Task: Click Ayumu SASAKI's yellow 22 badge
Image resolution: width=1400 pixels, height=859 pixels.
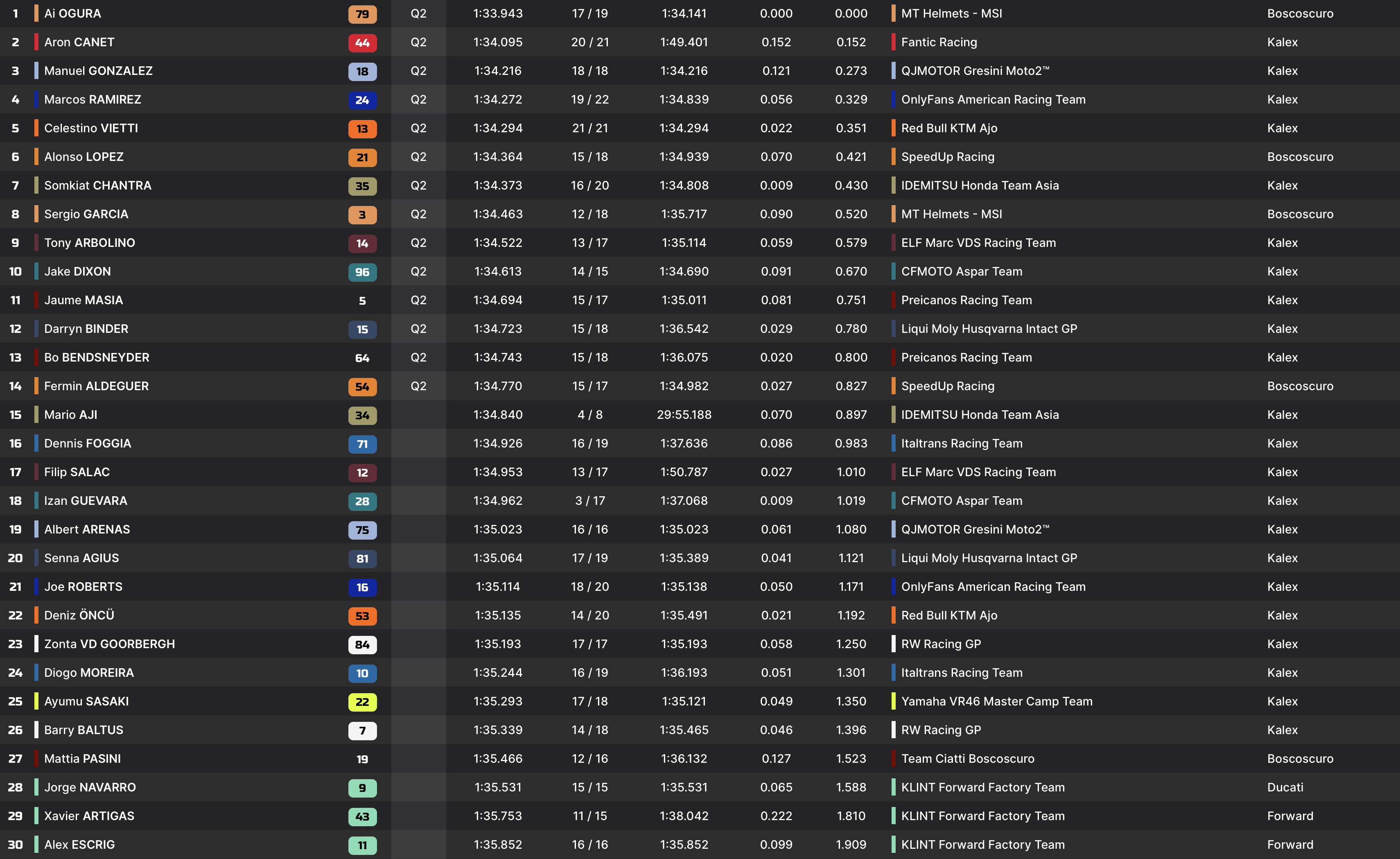Action: (x=362, y=702)
